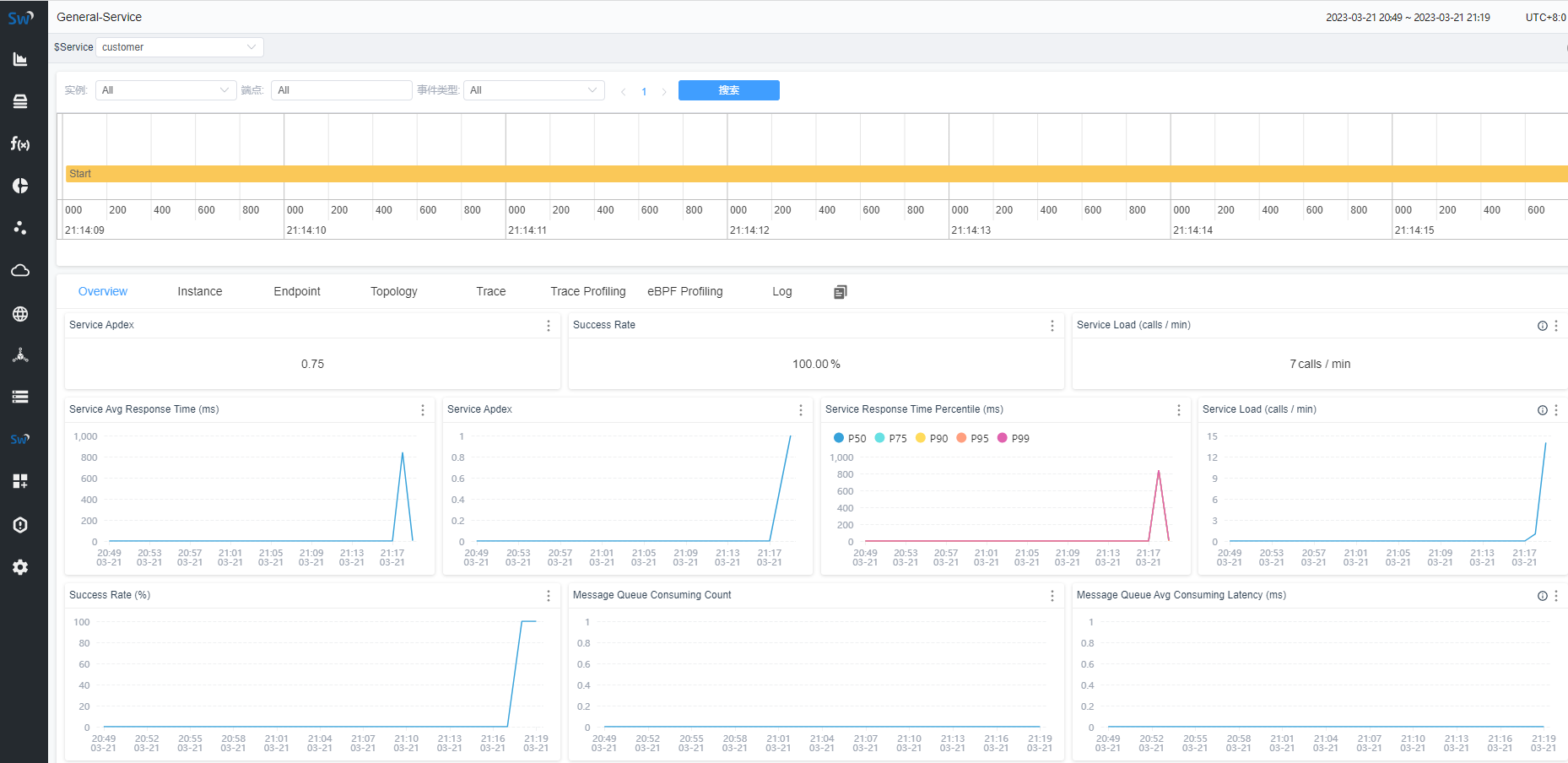The image size is (1568, 763).
Task: Open menu of Message Queue Consuming Count chart
Action: (1052, 596)
